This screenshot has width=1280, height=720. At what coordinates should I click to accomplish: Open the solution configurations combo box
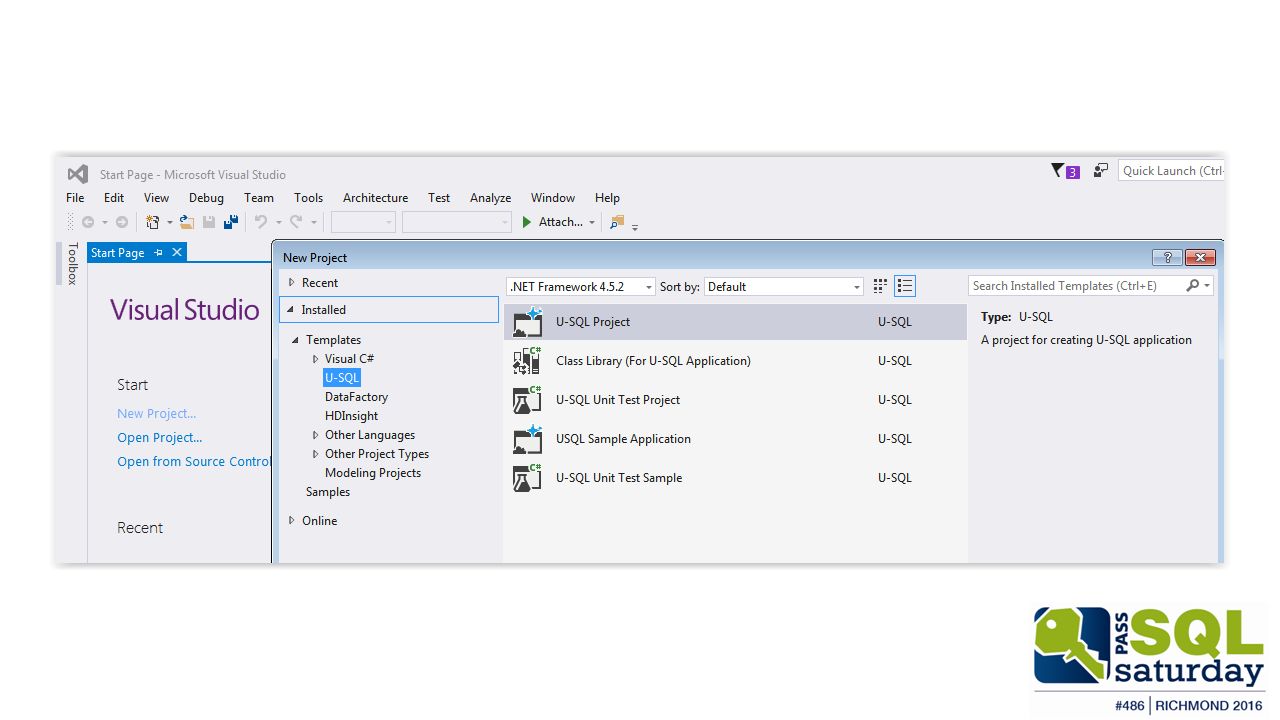[363, 222]
